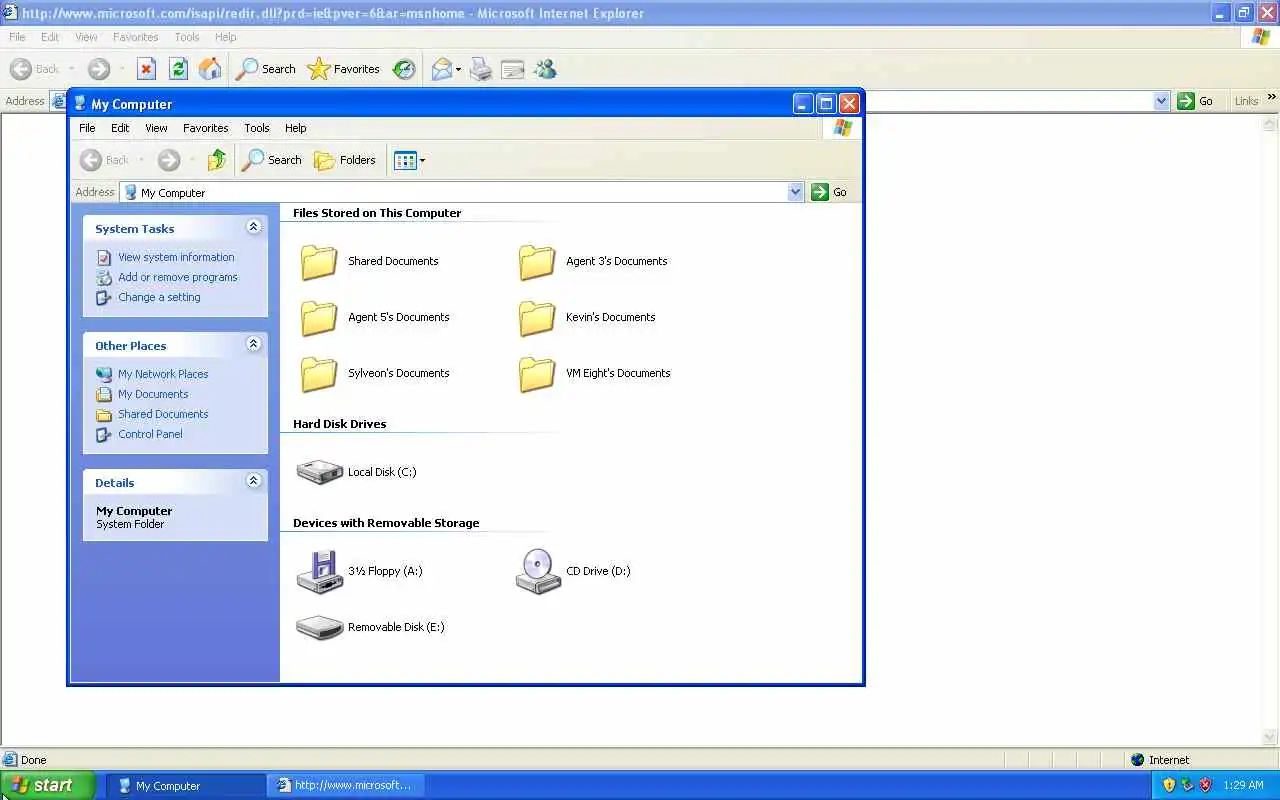Open My Computer address bar dropdown
The height and width of the screenshot is (800, 1280).
795,192
